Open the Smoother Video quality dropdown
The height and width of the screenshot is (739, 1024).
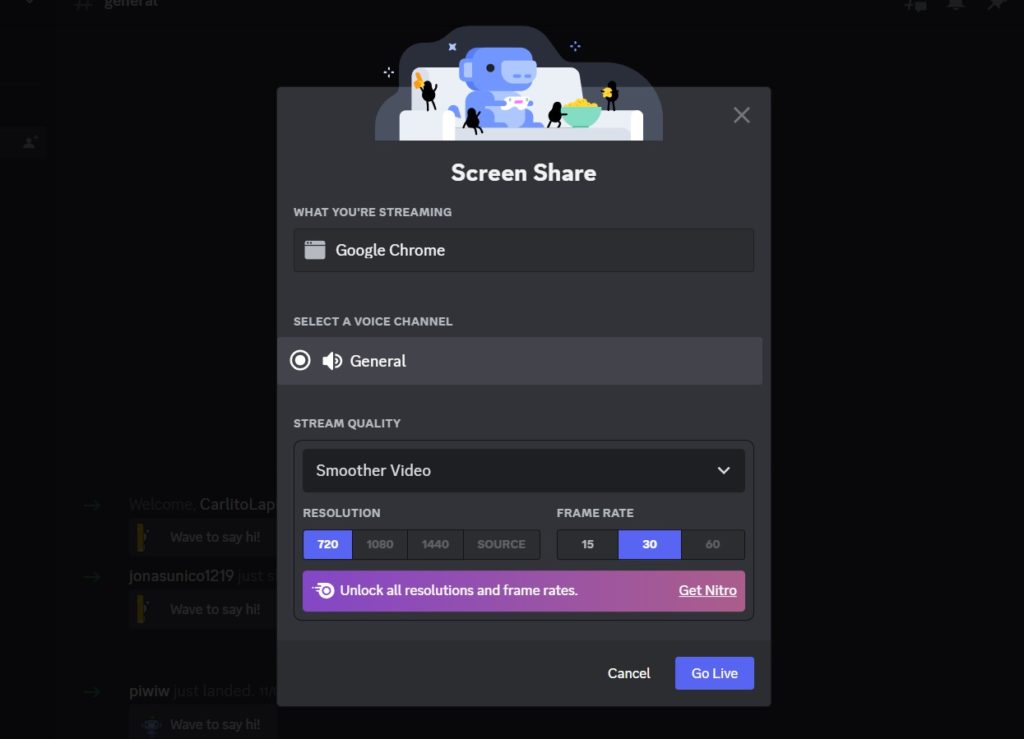pos(523,470)
